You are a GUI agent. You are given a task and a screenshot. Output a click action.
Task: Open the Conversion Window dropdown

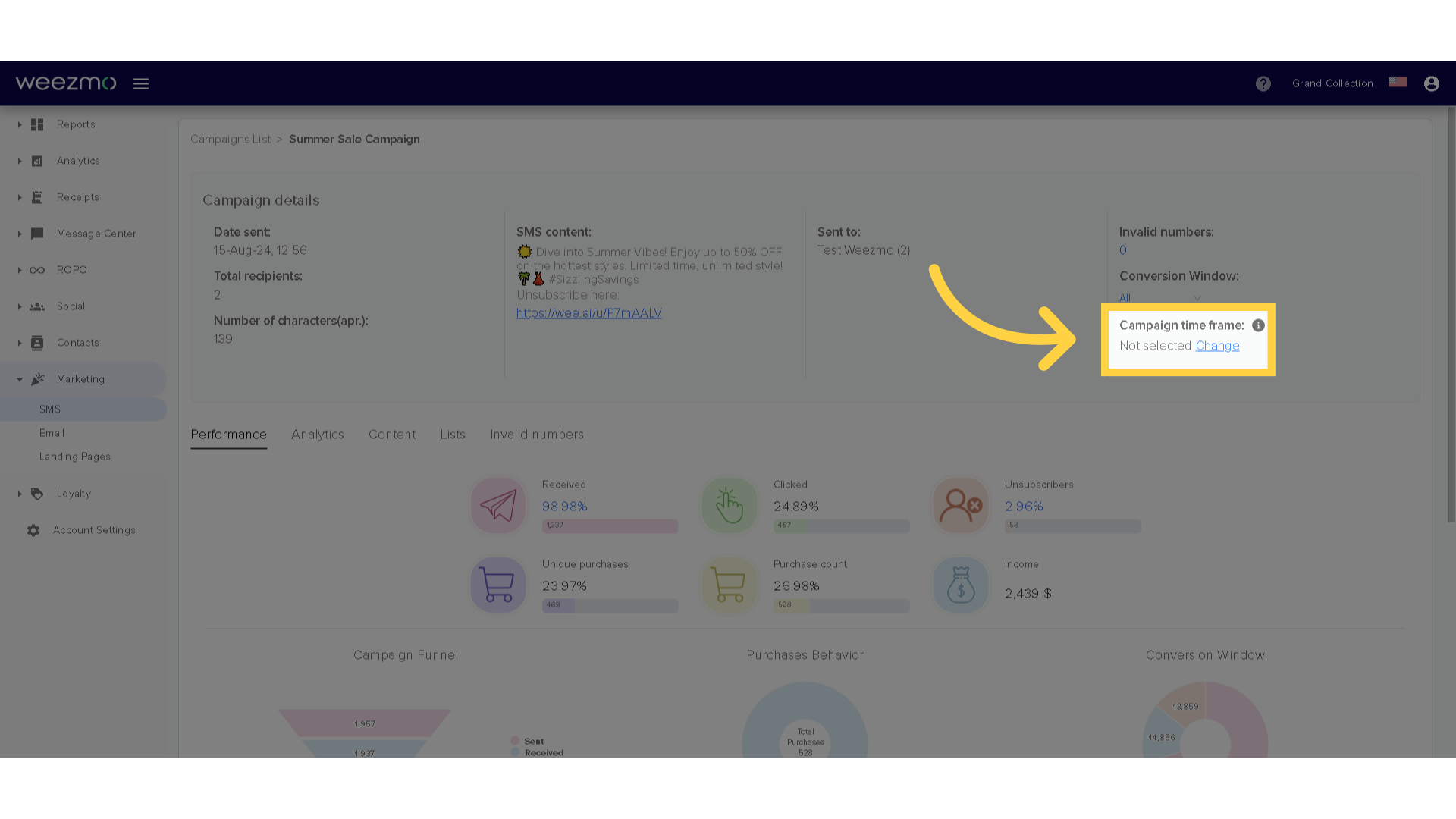pos(1160,297)
